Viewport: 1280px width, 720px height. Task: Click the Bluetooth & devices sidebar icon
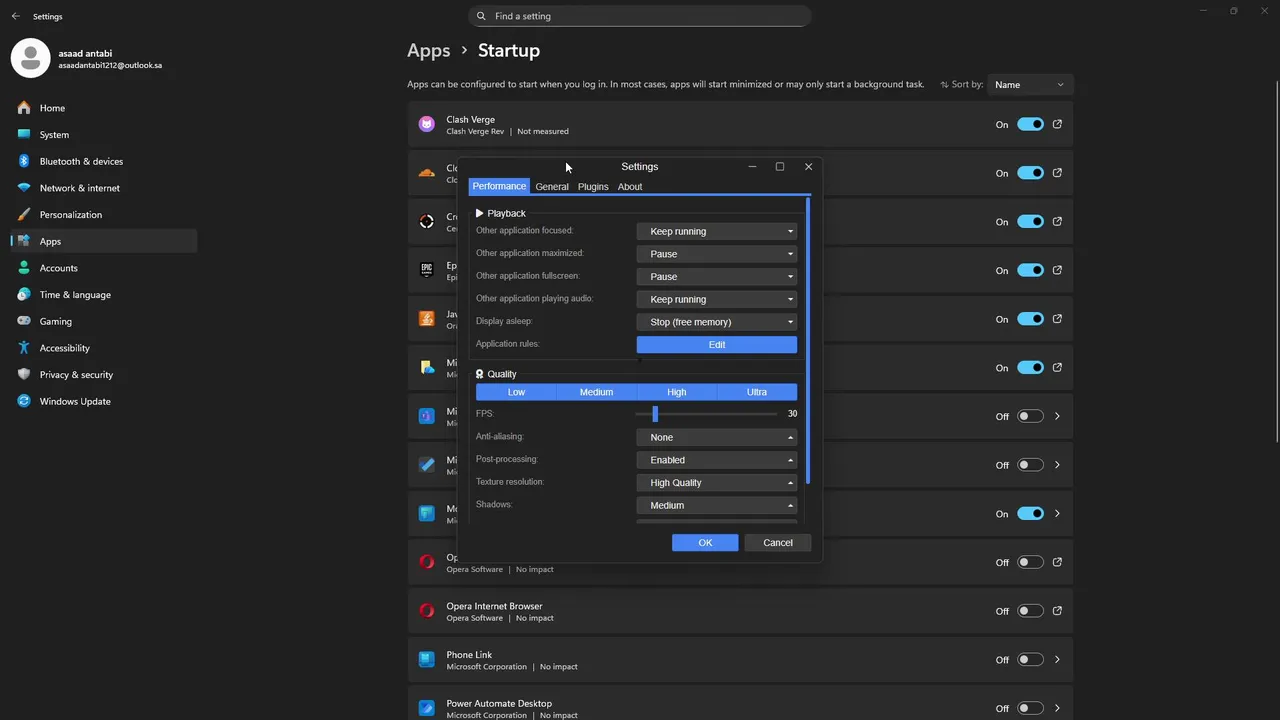click(24, 161)
